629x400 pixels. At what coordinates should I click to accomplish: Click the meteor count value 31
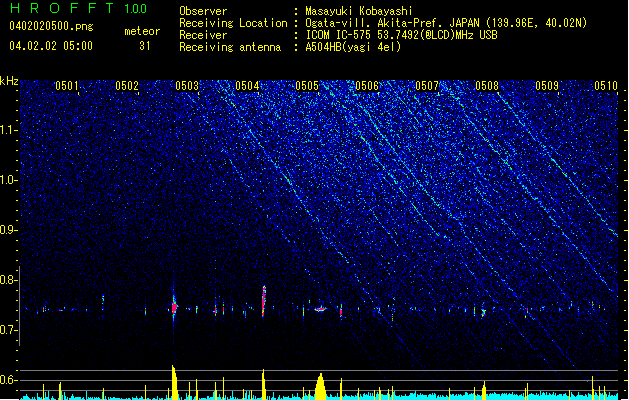point(144,46)
